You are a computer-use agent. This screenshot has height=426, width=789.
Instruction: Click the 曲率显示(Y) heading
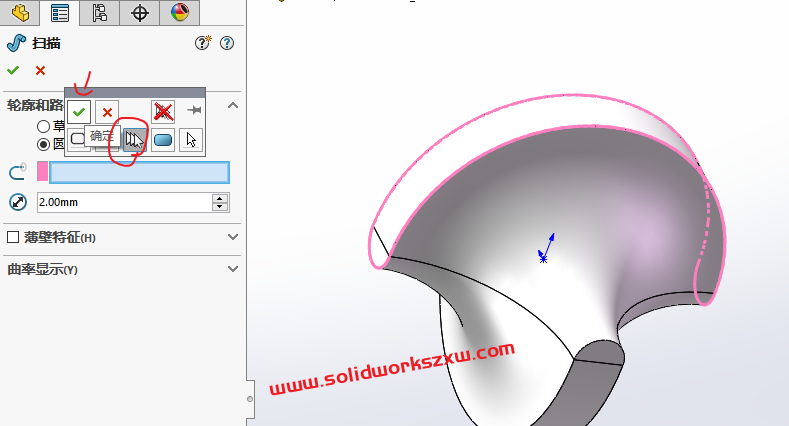43,270
